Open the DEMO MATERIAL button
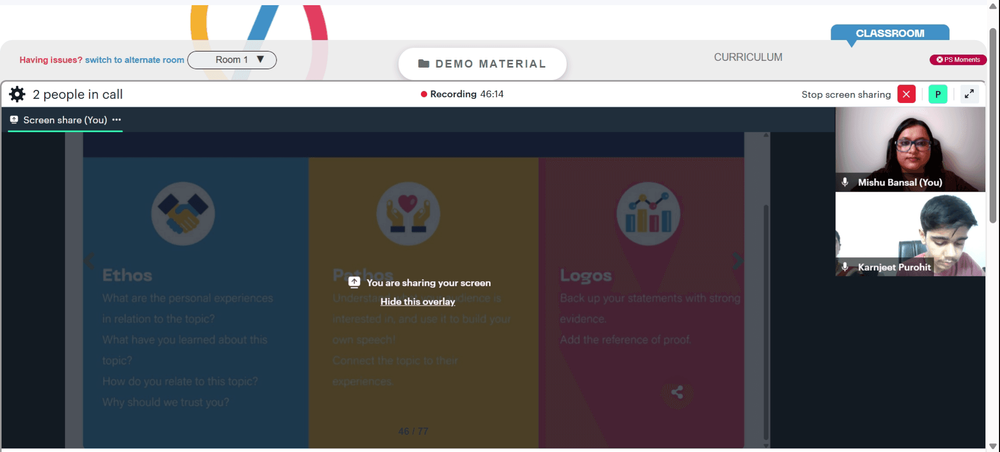 point(482,64)
